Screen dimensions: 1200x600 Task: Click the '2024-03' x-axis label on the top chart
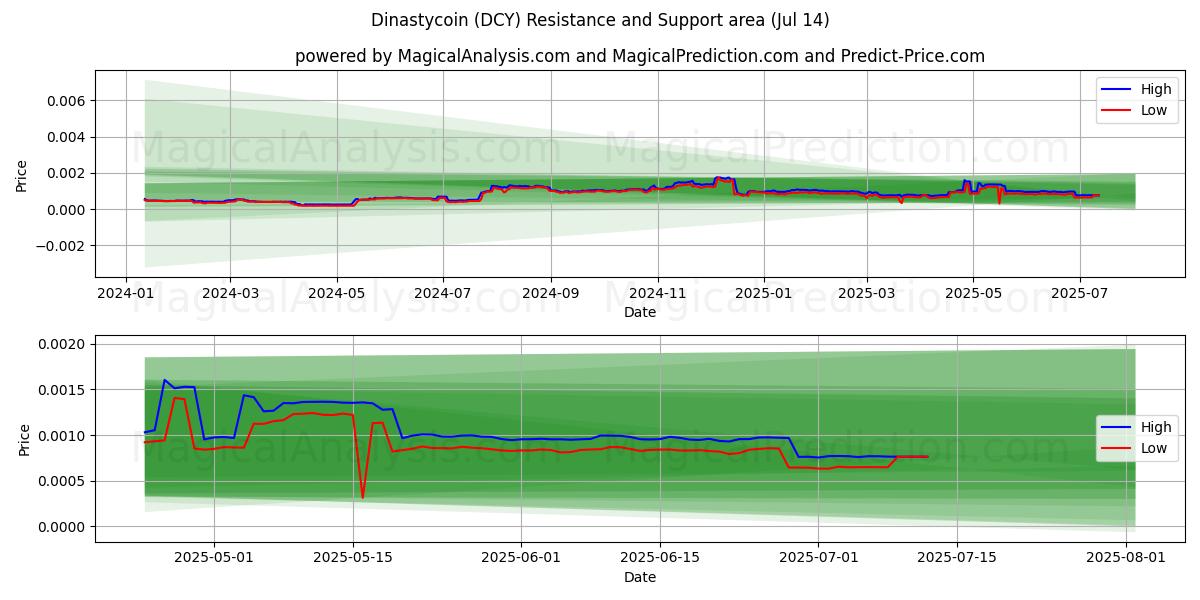click(x=230, y=294)
